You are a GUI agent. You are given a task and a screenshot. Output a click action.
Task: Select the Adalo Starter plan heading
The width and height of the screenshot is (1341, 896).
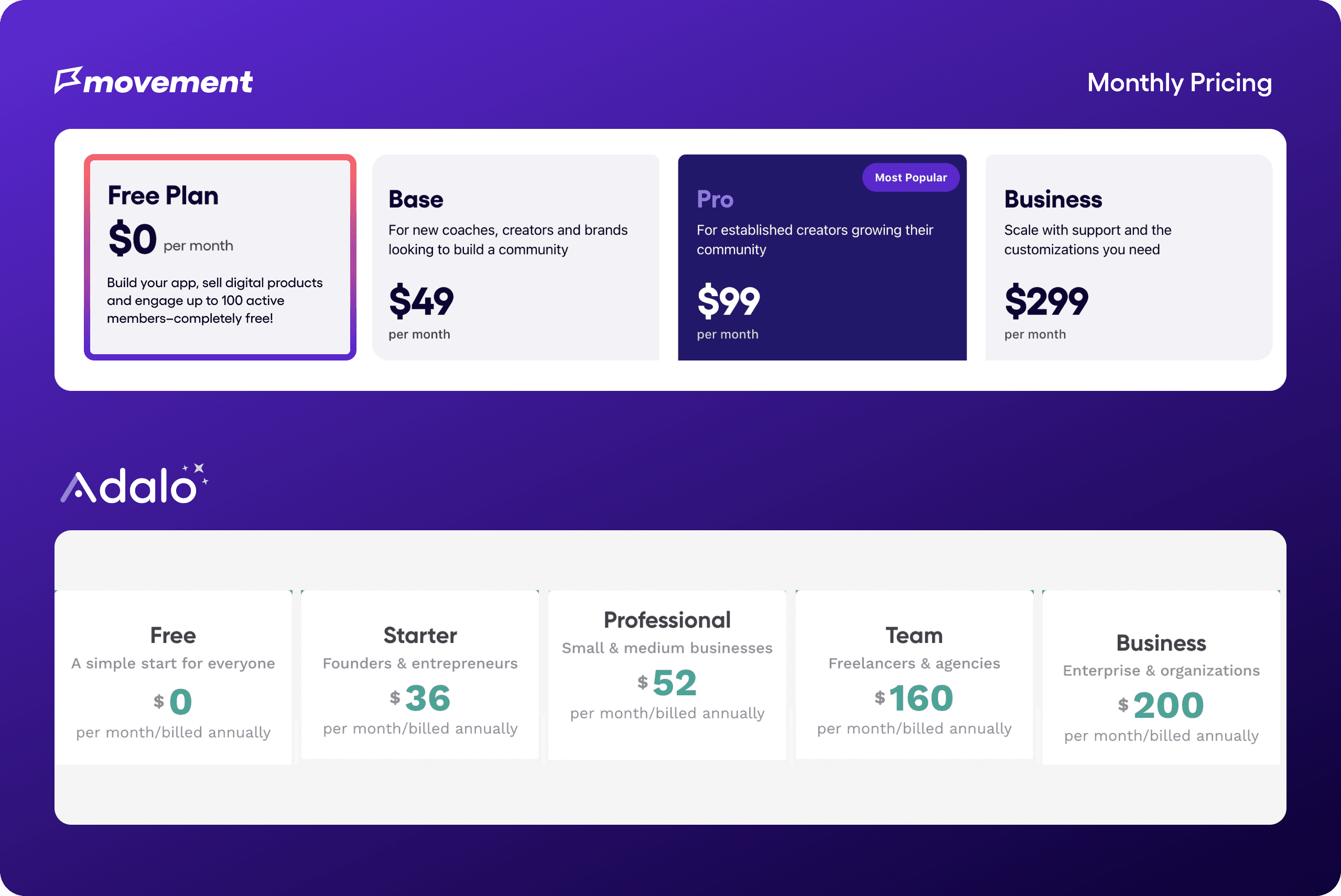click(x=420, y=636)
